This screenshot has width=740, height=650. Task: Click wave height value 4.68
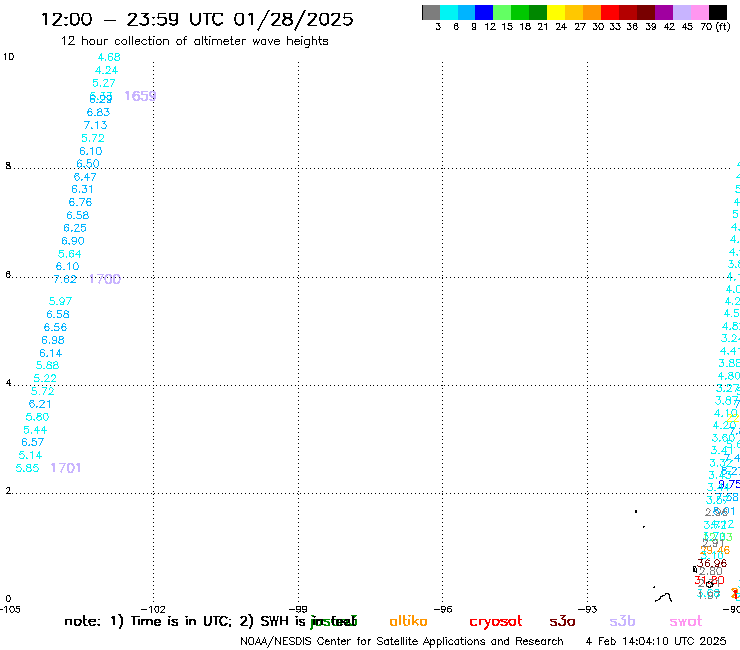[x=109, y=57]
